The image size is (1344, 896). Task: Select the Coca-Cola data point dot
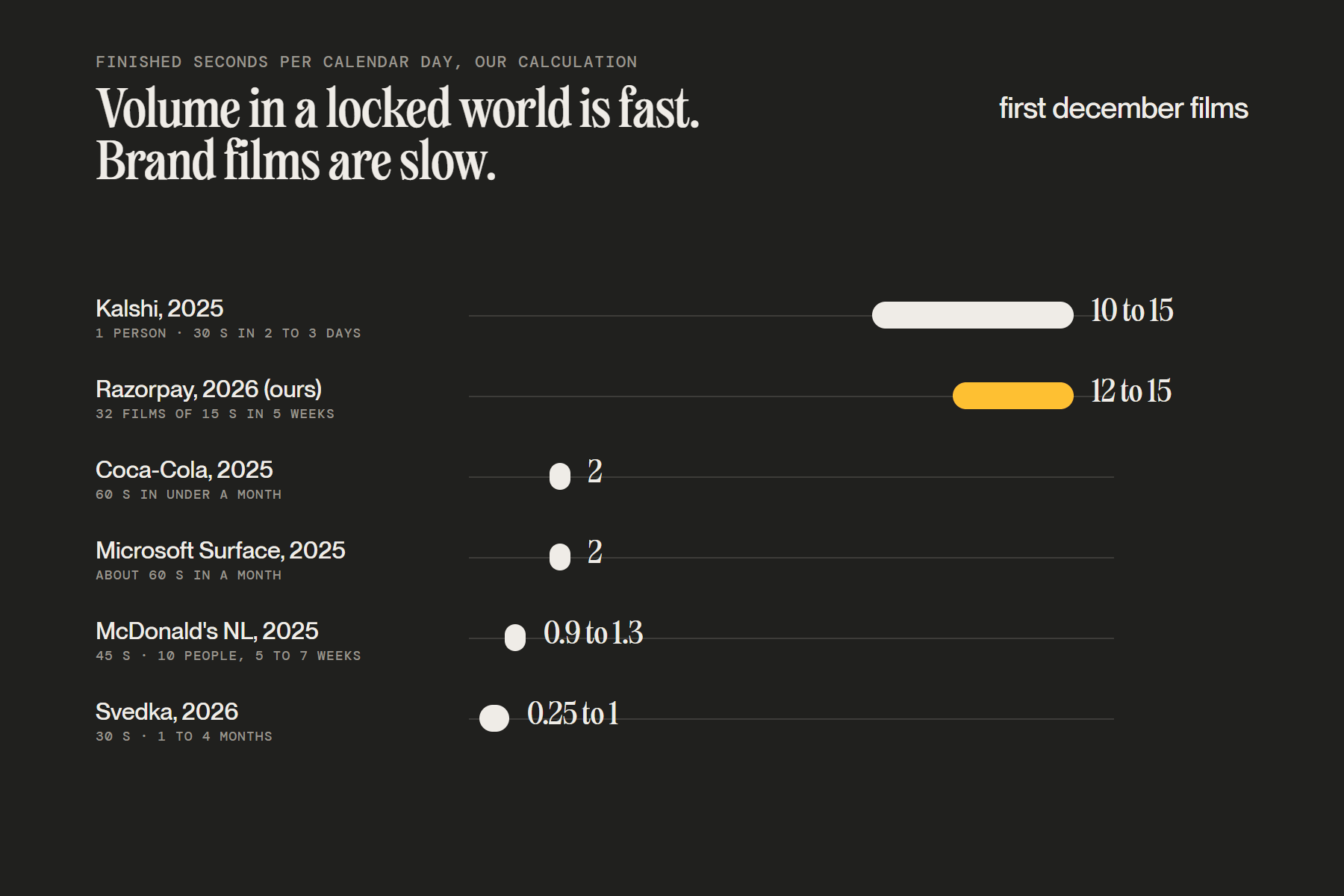pos(560,476)
